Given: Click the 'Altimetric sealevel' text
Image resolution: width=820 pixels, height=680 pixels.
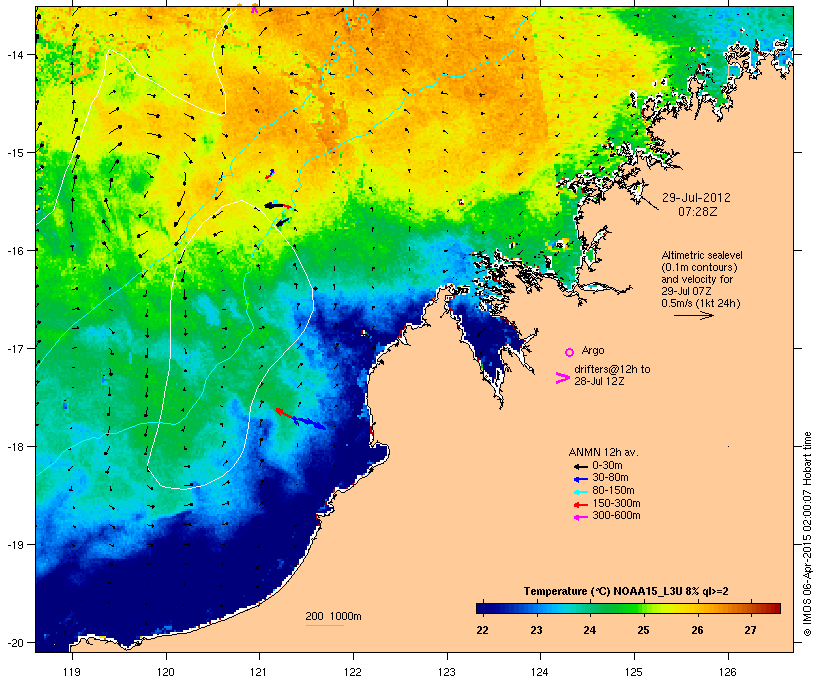Looking at the screenshot, I should click(x=702, y=255).
